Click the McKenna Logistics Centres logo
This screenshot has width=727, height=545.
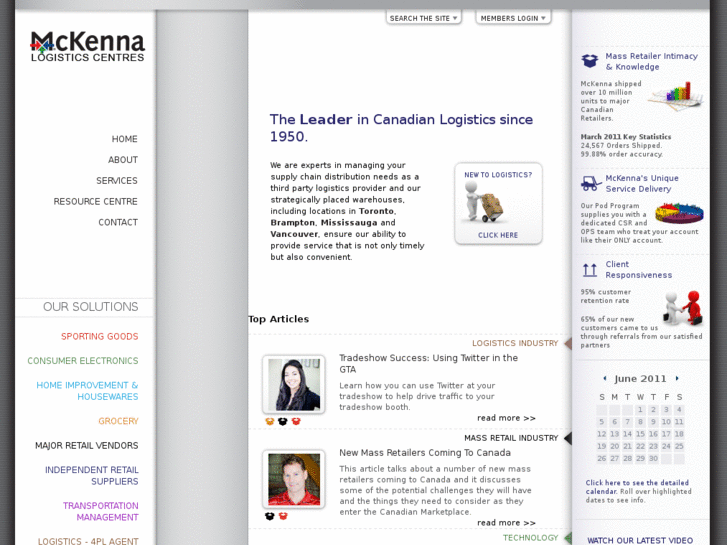coord(88,46)
